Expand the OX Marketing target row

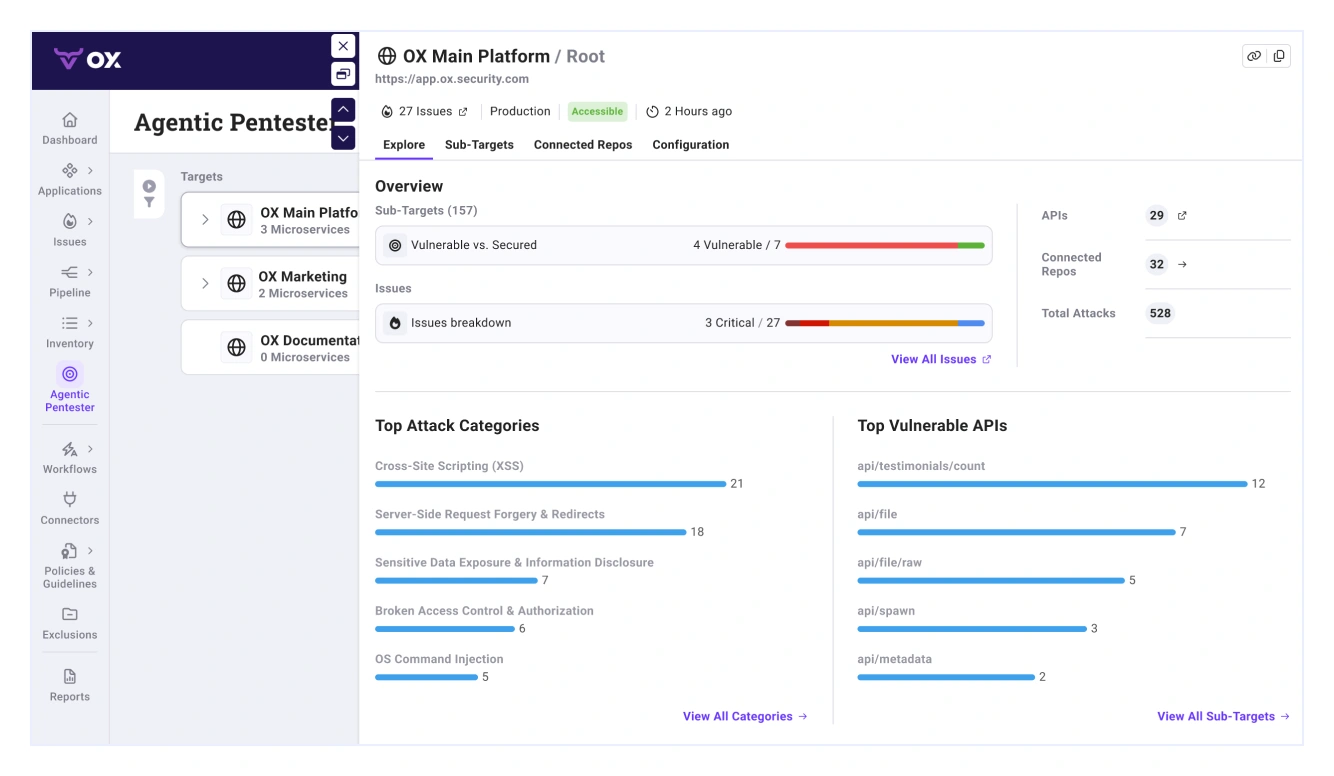pyautogui.click(x=205, y=284)
